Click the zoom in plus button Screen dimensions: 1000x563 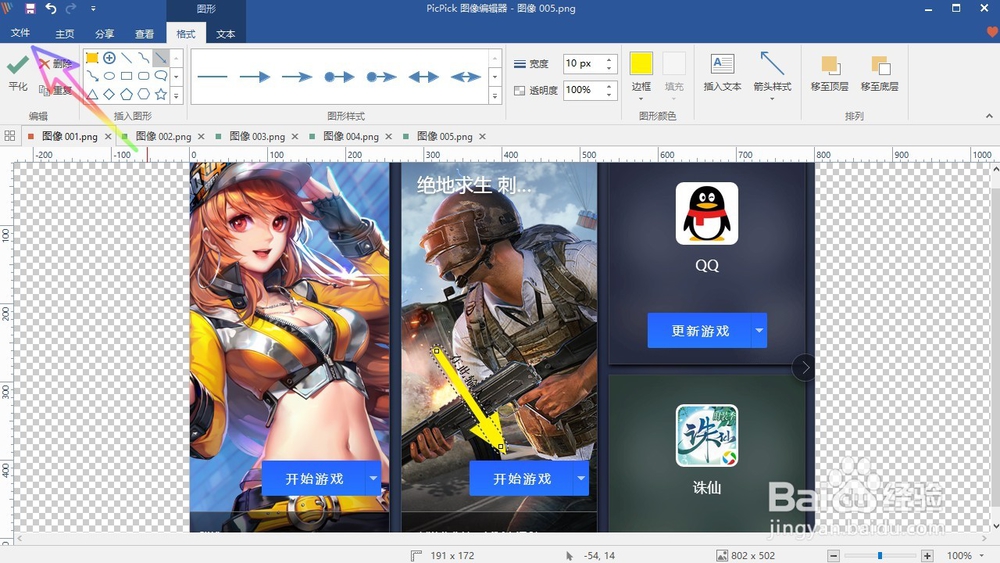coord(927,556)
